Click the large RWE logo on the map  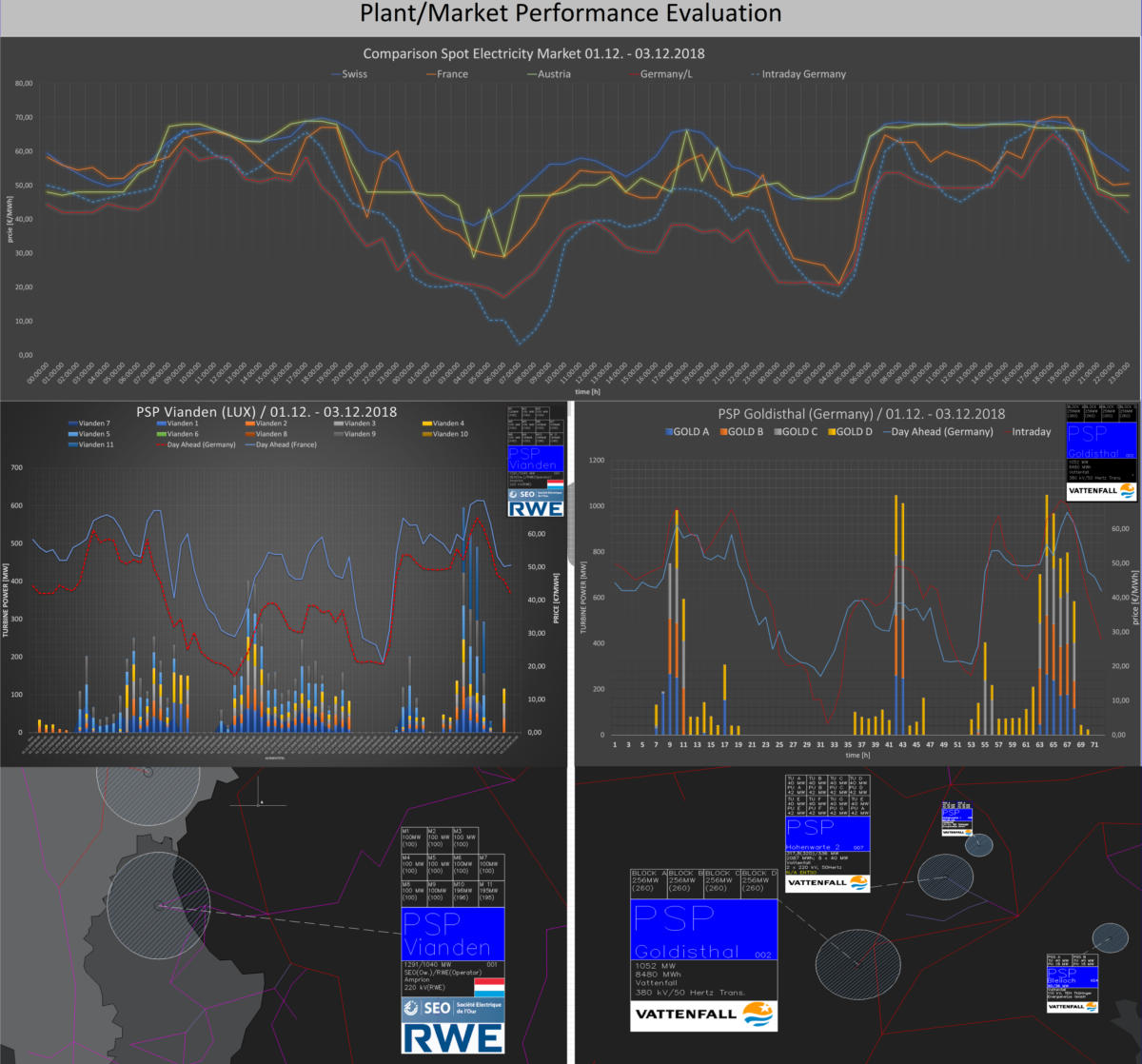453,1037
